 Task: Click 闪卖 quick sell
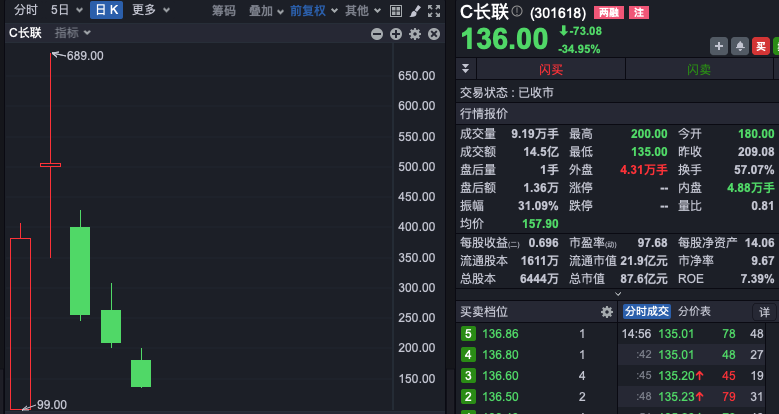point(699,69)
